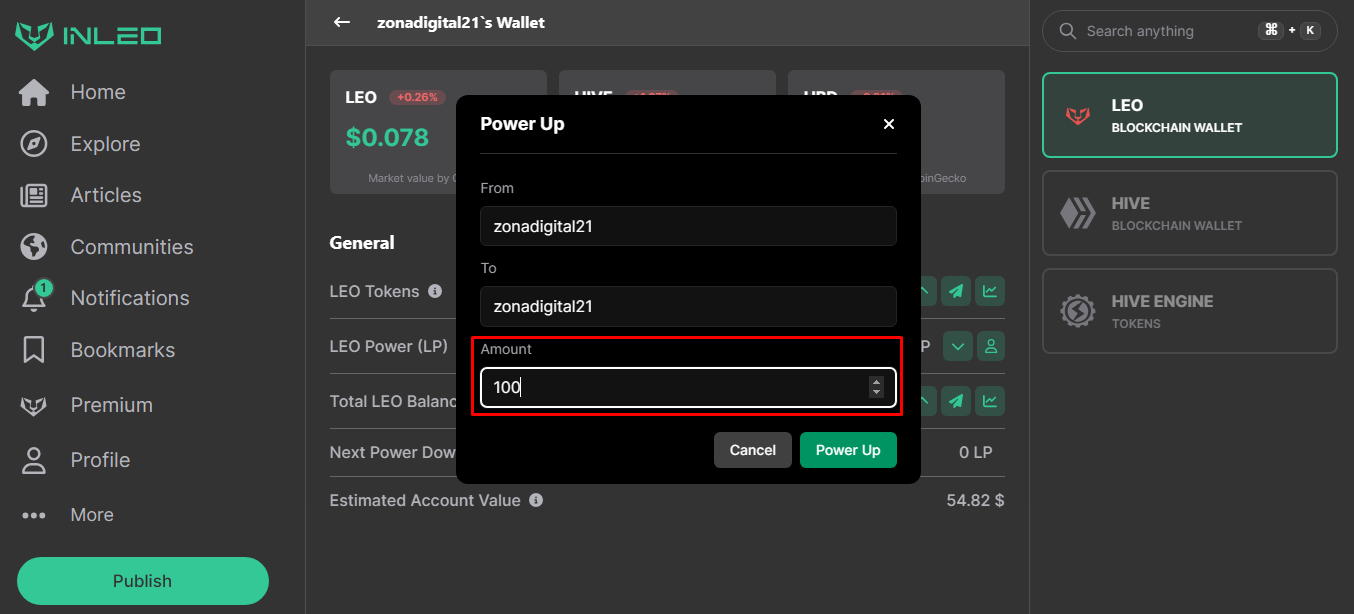Focus the To account field
Viewport: 1354px width, 614px height.
click(688, 306)
